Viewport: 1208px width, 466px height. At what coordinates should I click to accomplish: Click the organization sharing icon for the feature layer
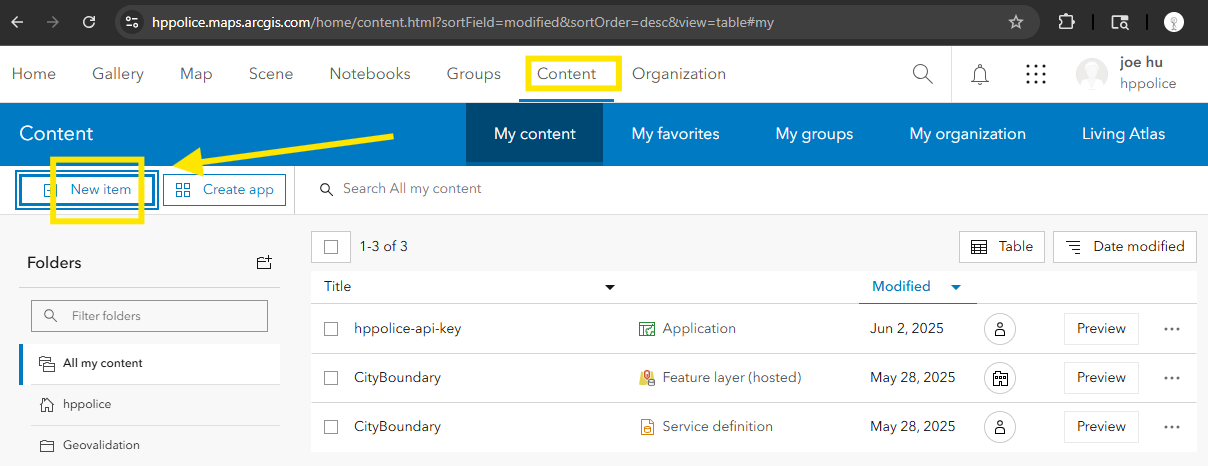(x=1000, y=378)
